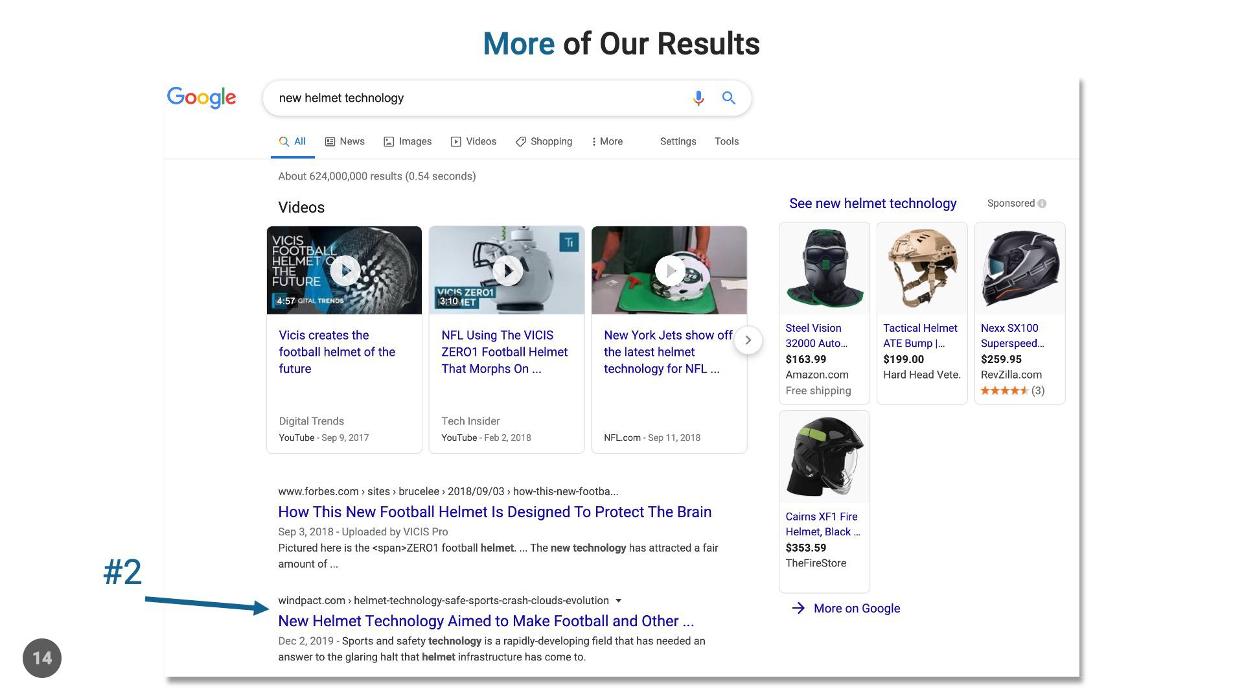Open the Tactical Helmet ATE Bump product image
The image size is (1244, 700).
[x=922, y=268]
